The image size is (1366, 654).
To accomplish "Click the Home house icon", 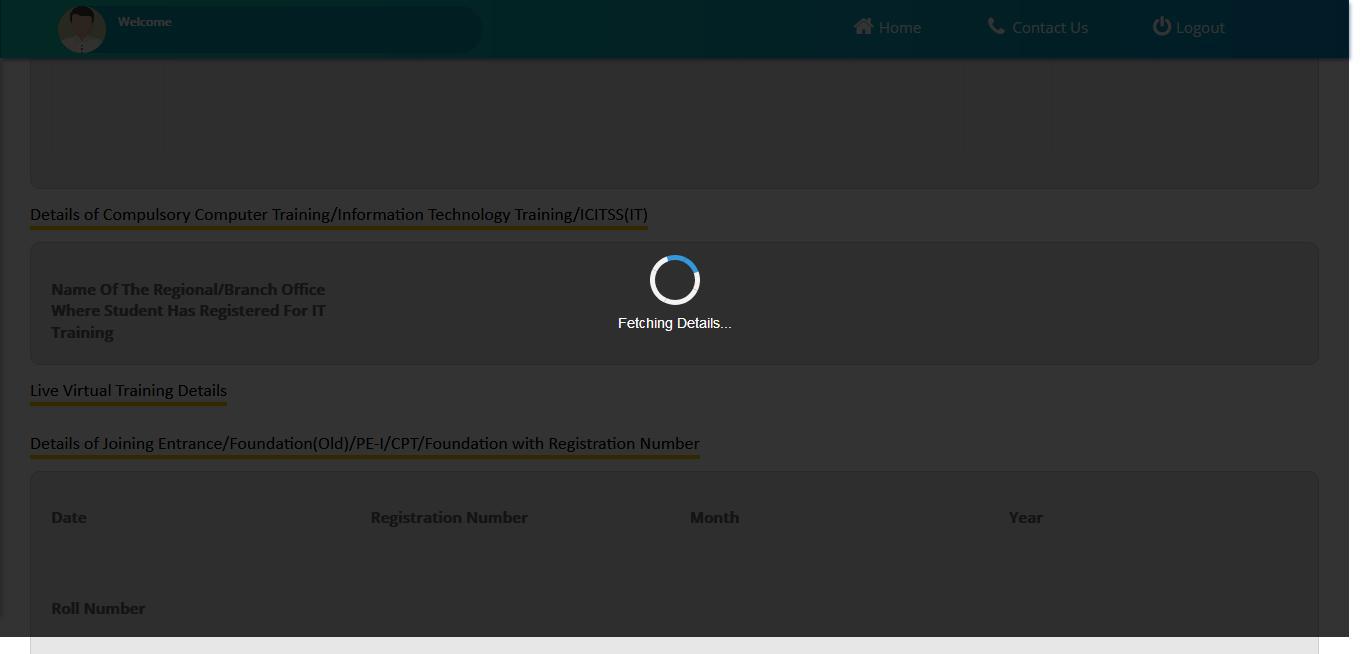I will (862, 27).
